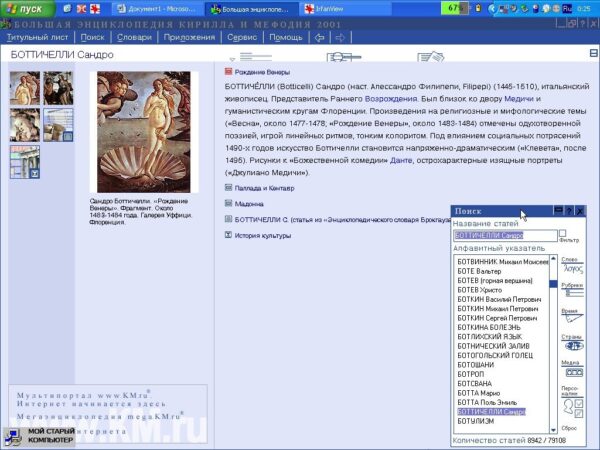Open the Поиск menu
The image size is (600, 450).
[92, 37]
